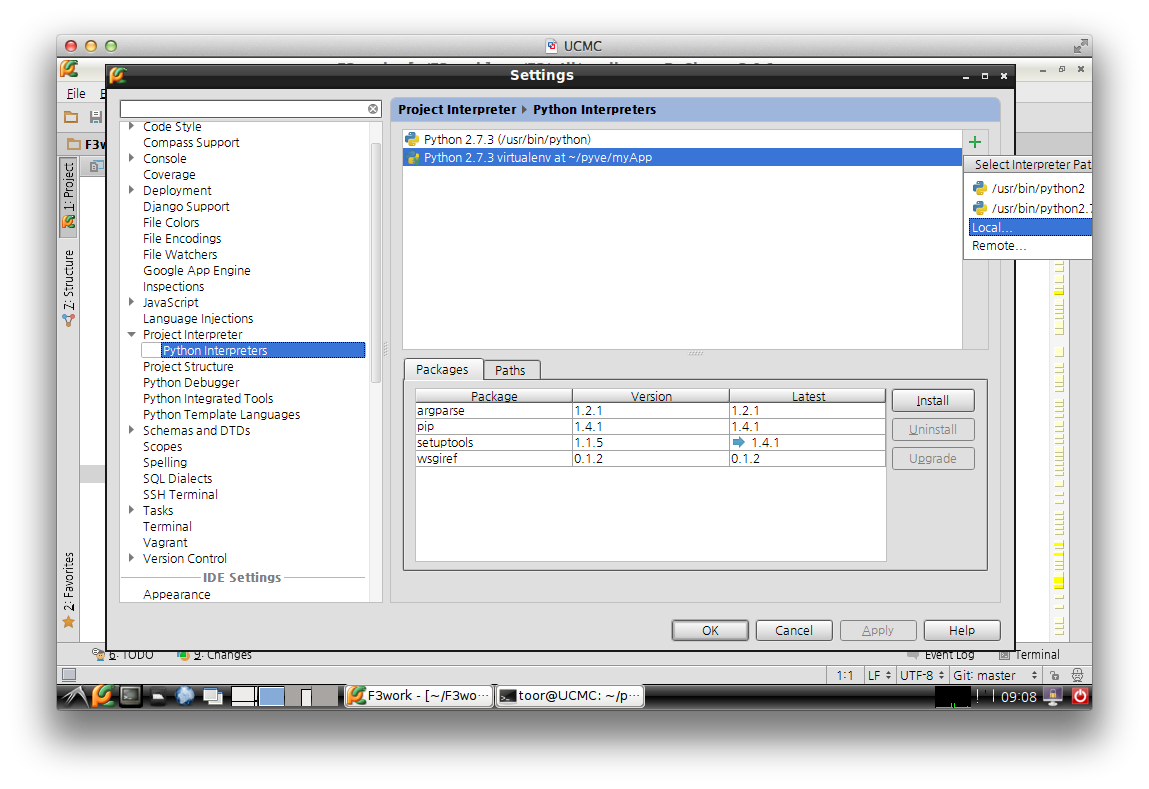The height and width of the screenshot is (789, 1149).
Task: Click the settings tree vertical scrollbar
Action: tap(376, 262)
